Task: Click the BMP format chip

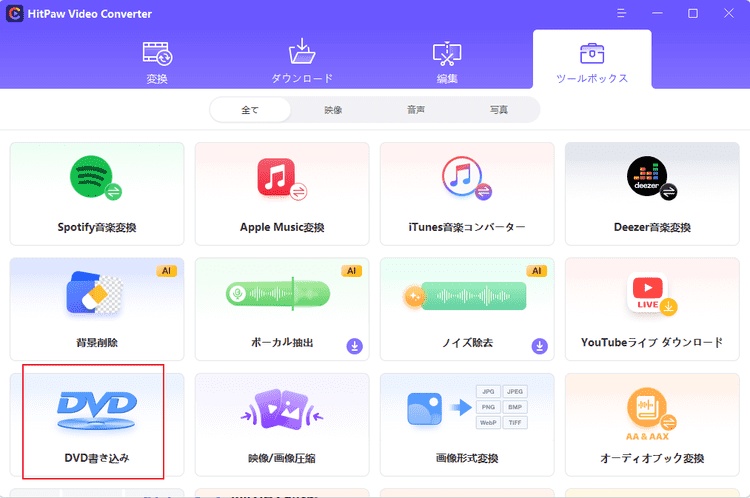Action: pyautogui.click(x=515, y=407)
